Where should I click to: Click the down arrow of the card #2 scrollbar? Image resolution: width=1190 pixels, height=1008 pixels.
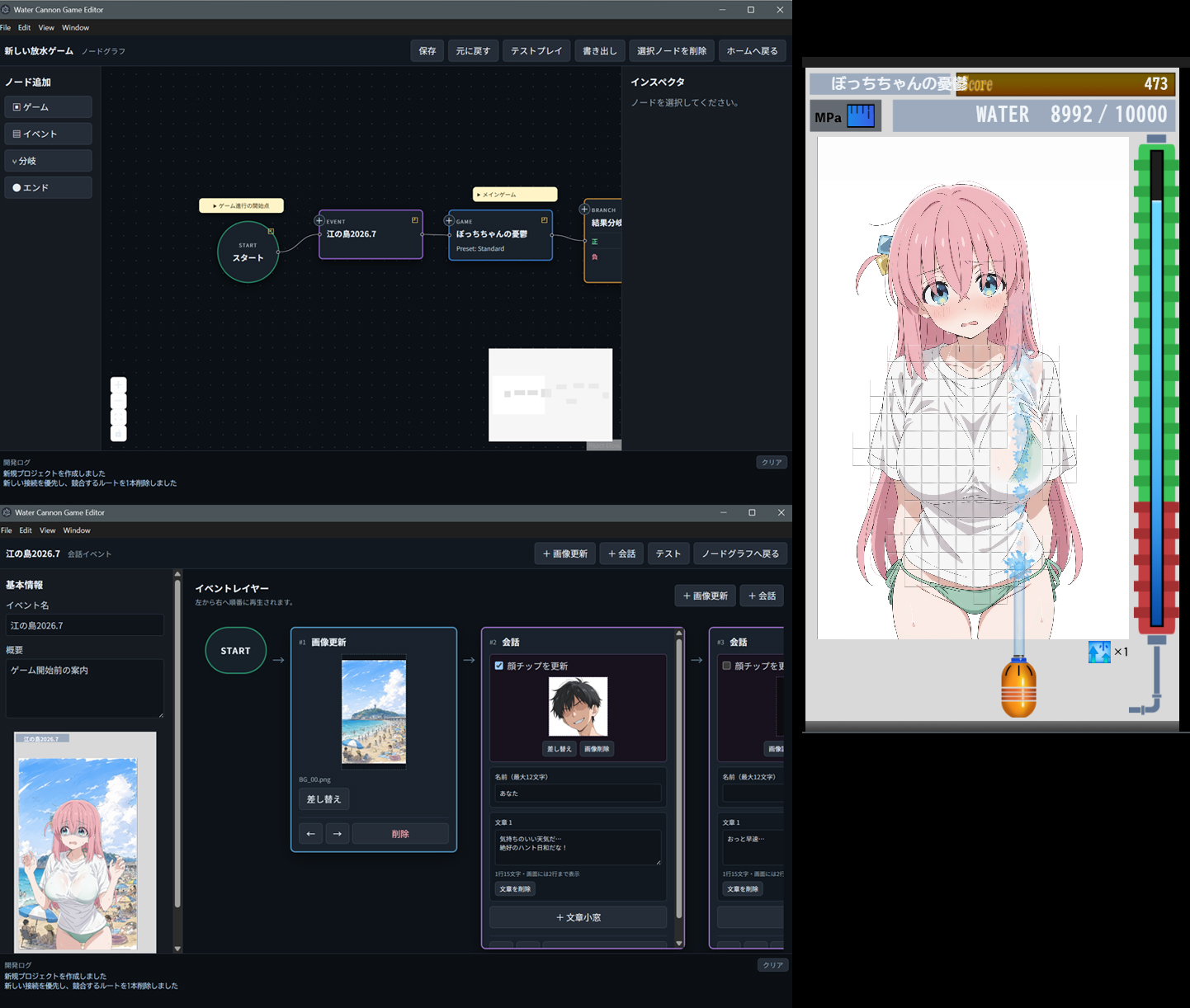coord(679,943)
